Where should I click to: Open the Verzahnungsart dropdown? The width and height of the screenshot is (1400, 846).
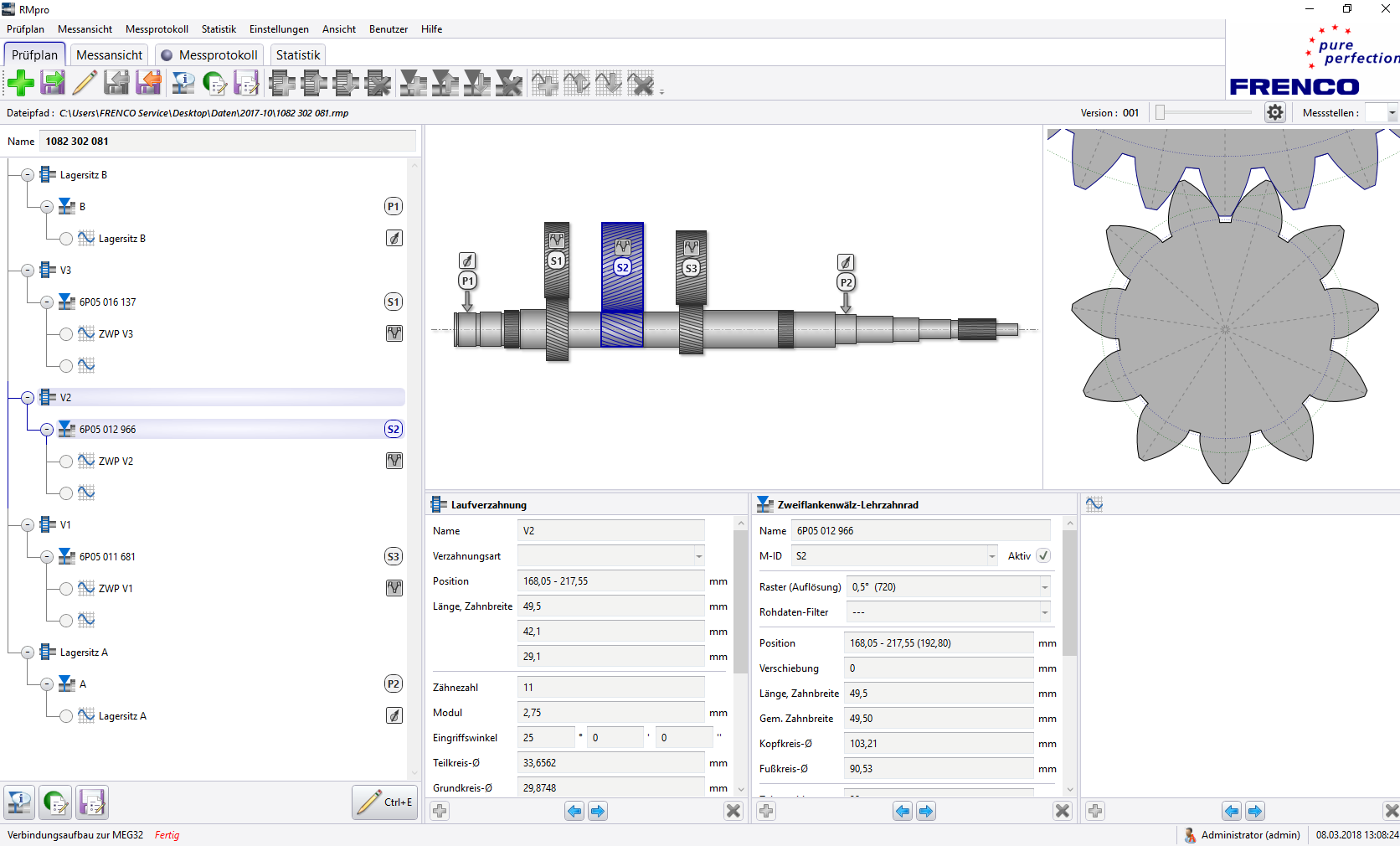click(x=698, y=556)
